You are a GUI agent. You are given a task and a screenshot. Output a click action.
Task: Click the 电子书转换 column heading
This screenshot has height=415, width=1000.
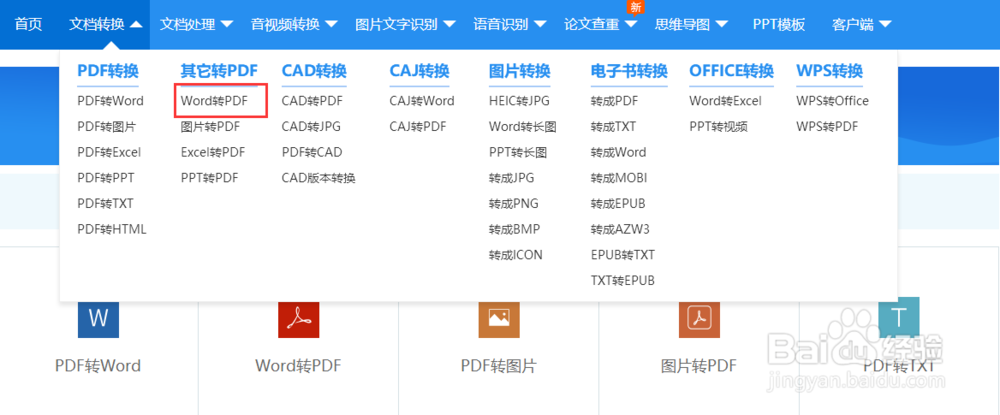click(x=629, y=70)
